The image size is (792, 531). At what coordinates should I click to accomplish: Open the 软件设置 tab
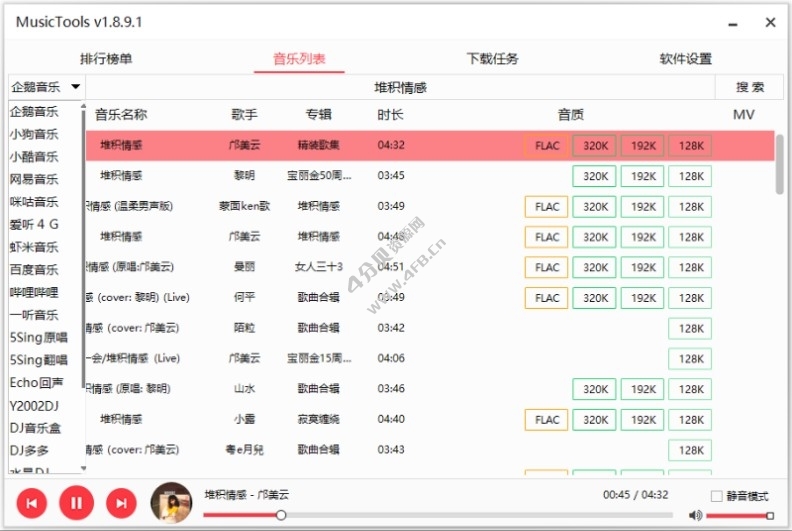coord(685,59)
